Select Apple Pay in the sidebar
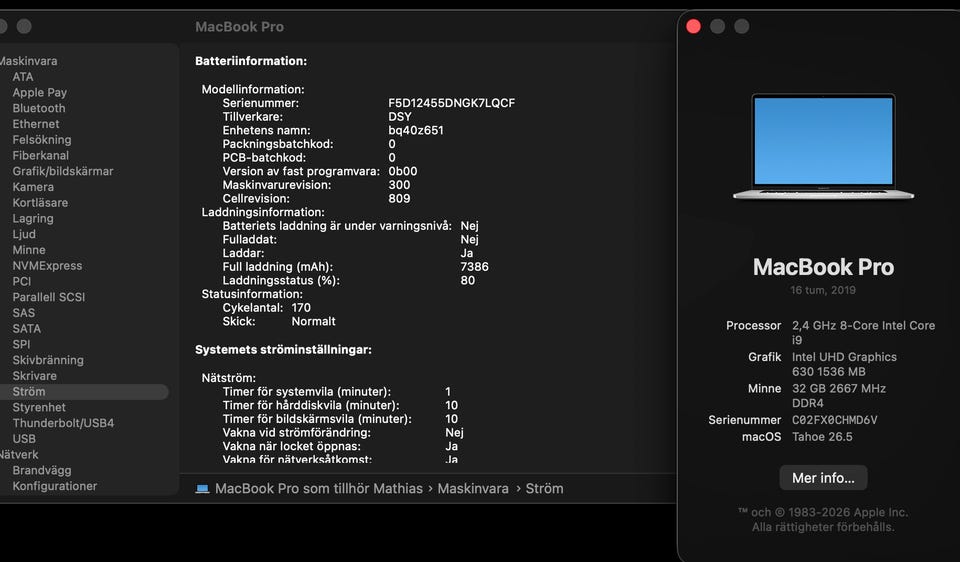This screenshot has width=960, height=562. pyautogui.click(x=40, y=92)
